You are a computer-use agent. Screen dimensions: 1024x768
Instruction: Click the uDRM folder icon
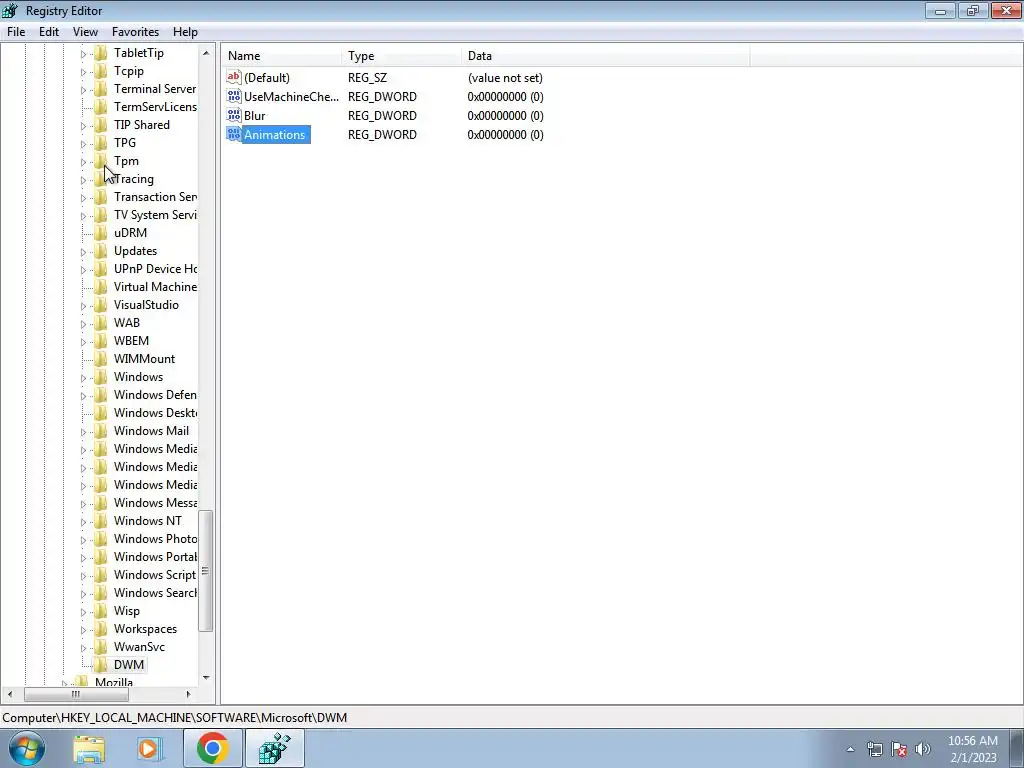[x=101, y=233]
